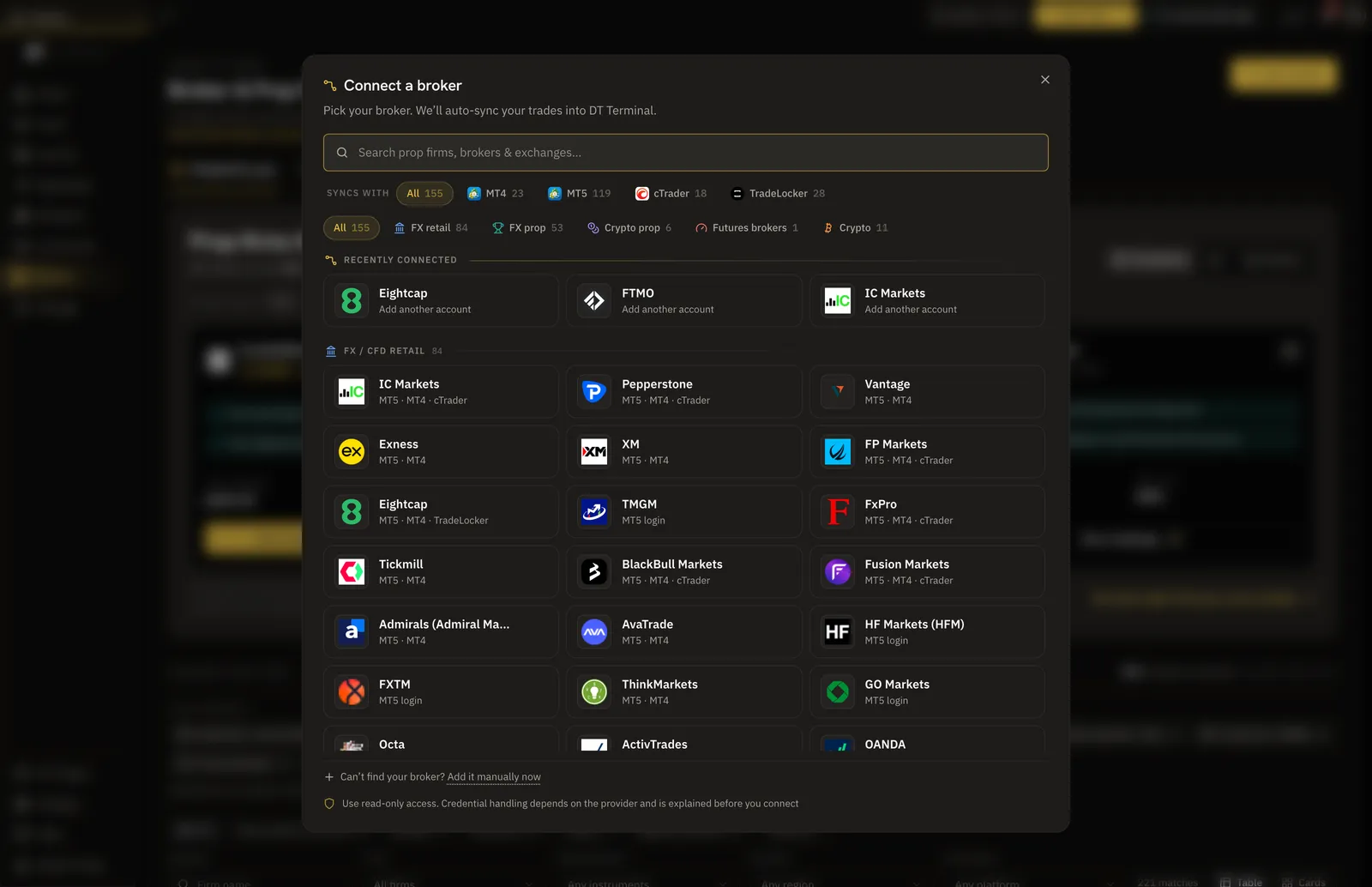Screen dimensions: 1372x887
Task: Click the TMGM logo icon
Action: pyautogui.click(x=594, y=512)
